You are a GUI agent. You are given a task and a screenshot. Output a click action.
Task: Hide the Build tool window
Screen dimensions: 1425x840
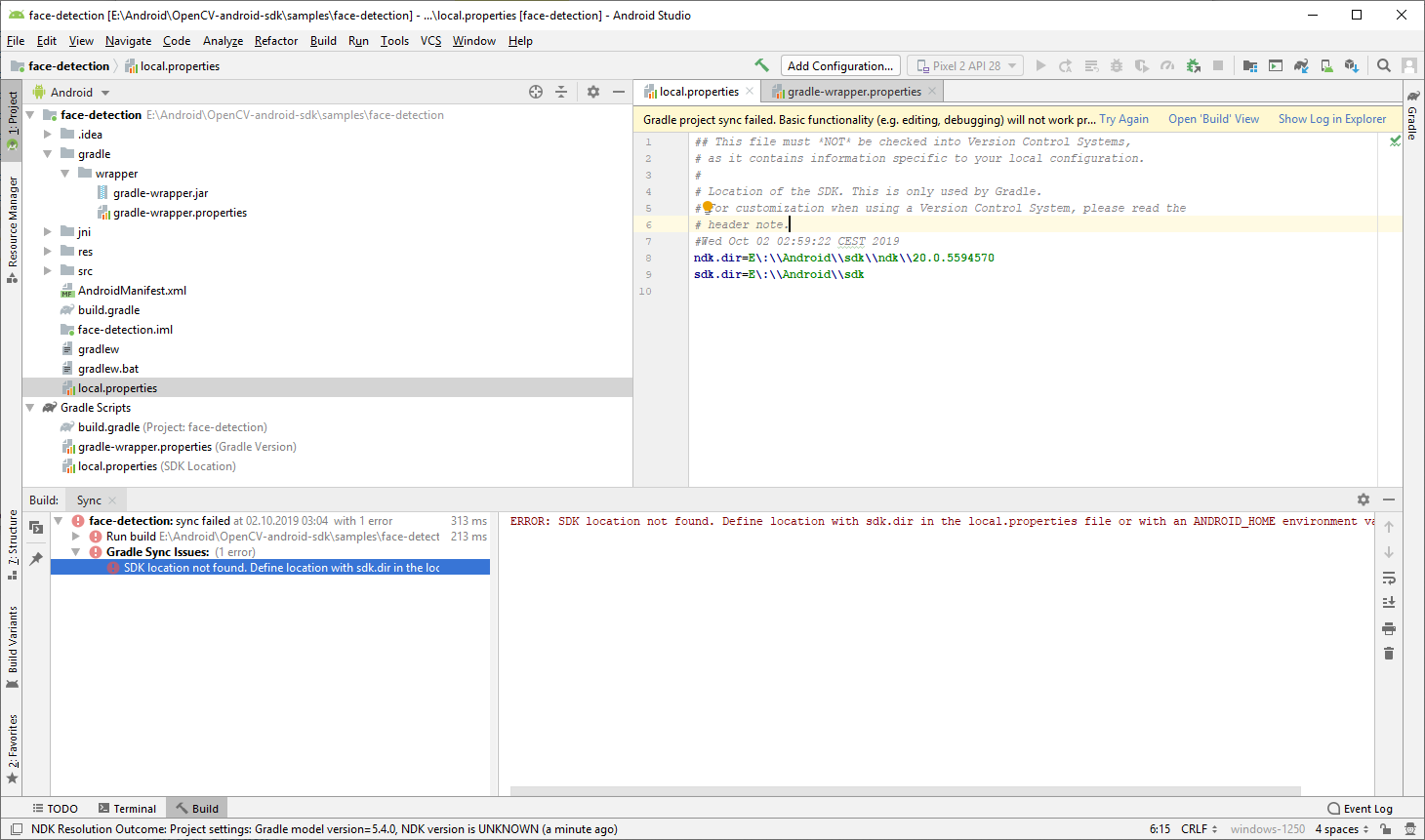point(1389,500)
